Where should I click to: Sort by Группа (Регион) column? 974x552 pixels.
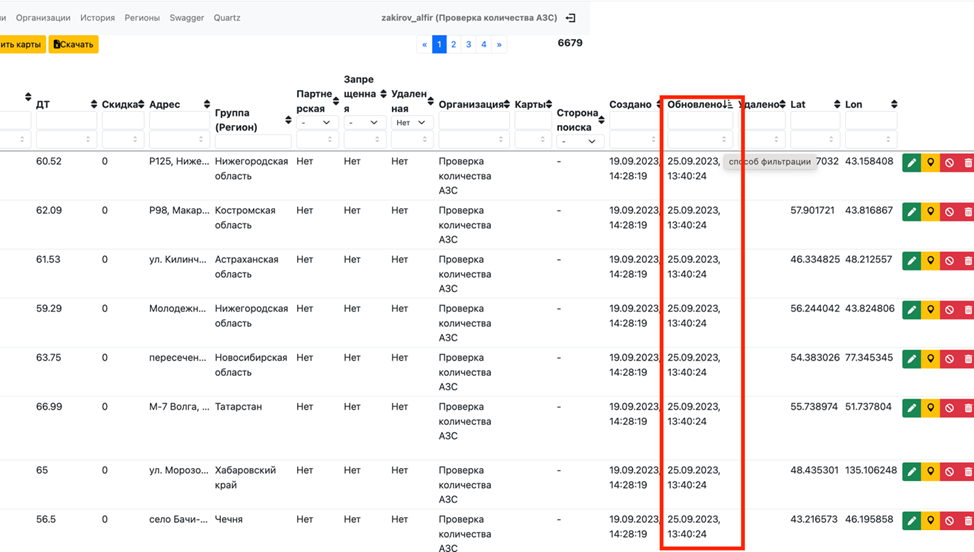click(288, 120)
